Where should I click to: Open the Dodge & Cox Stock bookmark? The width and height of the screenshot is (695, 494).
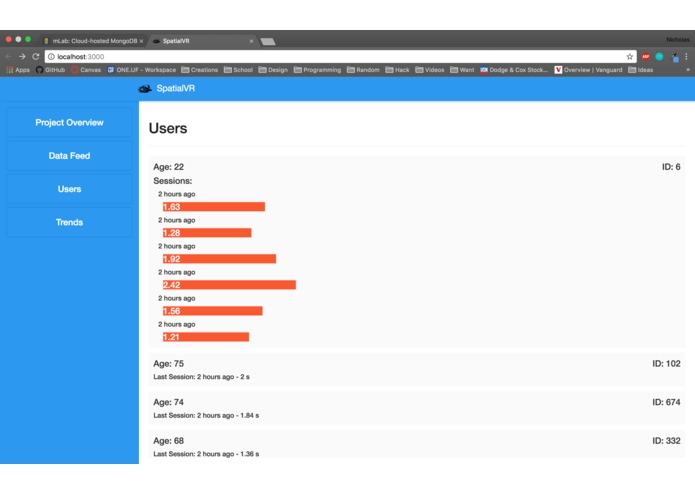pyautogui.click(x=514, y=70)
